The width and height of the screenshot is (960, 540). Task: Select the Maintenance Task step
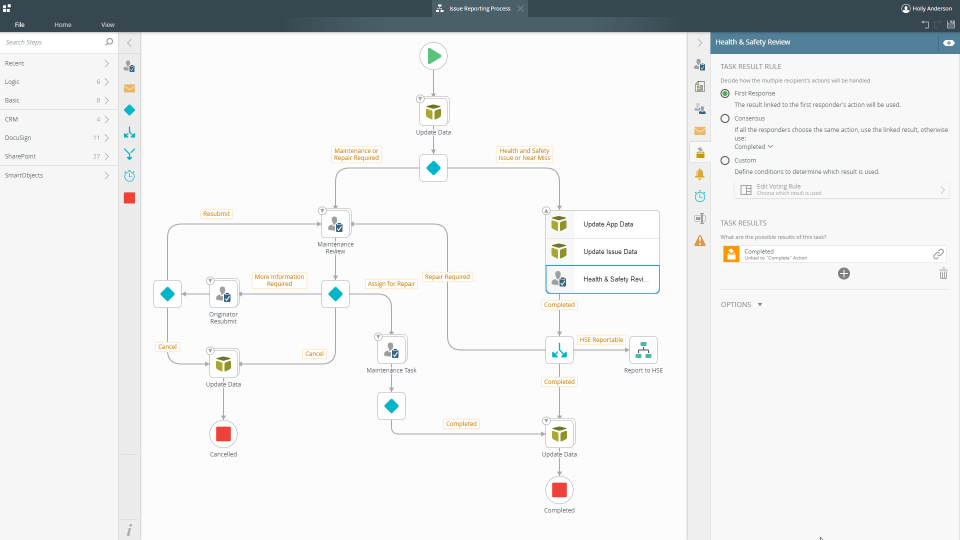[391, 350]
